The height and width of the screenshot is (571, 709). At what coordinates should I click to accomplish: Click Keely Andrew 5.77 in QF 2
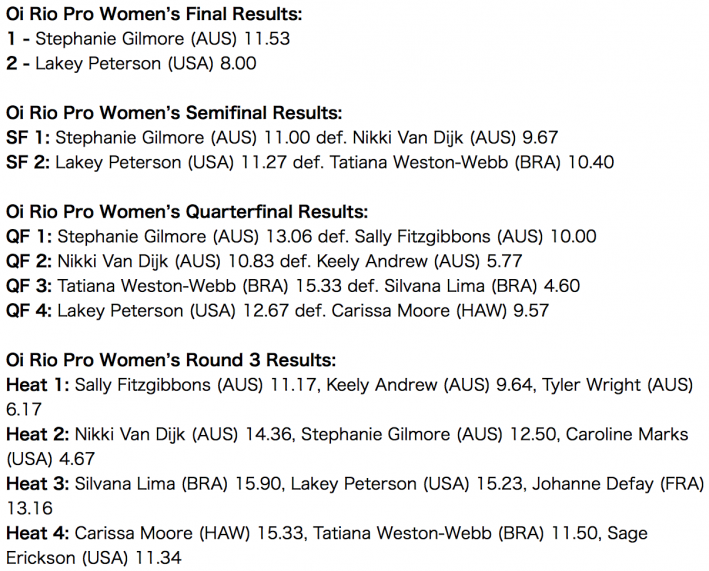point(419,261)
